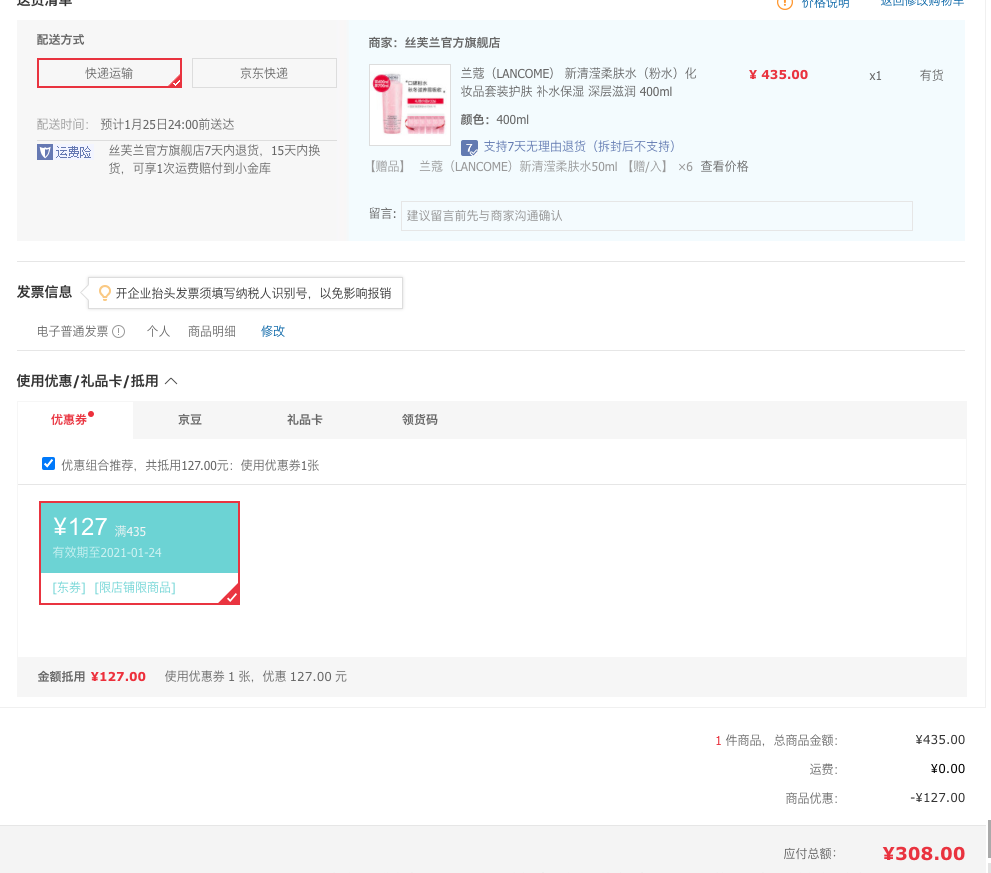Click the [东券] [限店铺限商品] coupon label
The width and height of the screenshot is (991, 873).
coord(114,588)
